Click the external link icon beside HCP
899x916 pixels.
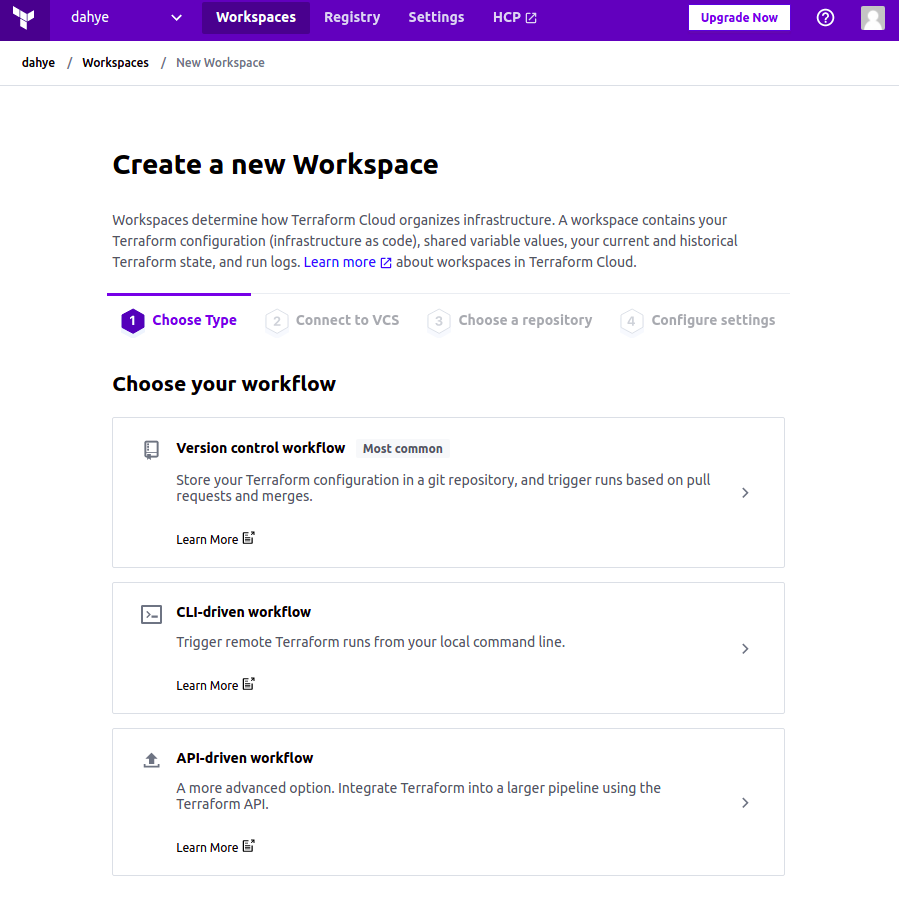(531, 18)
